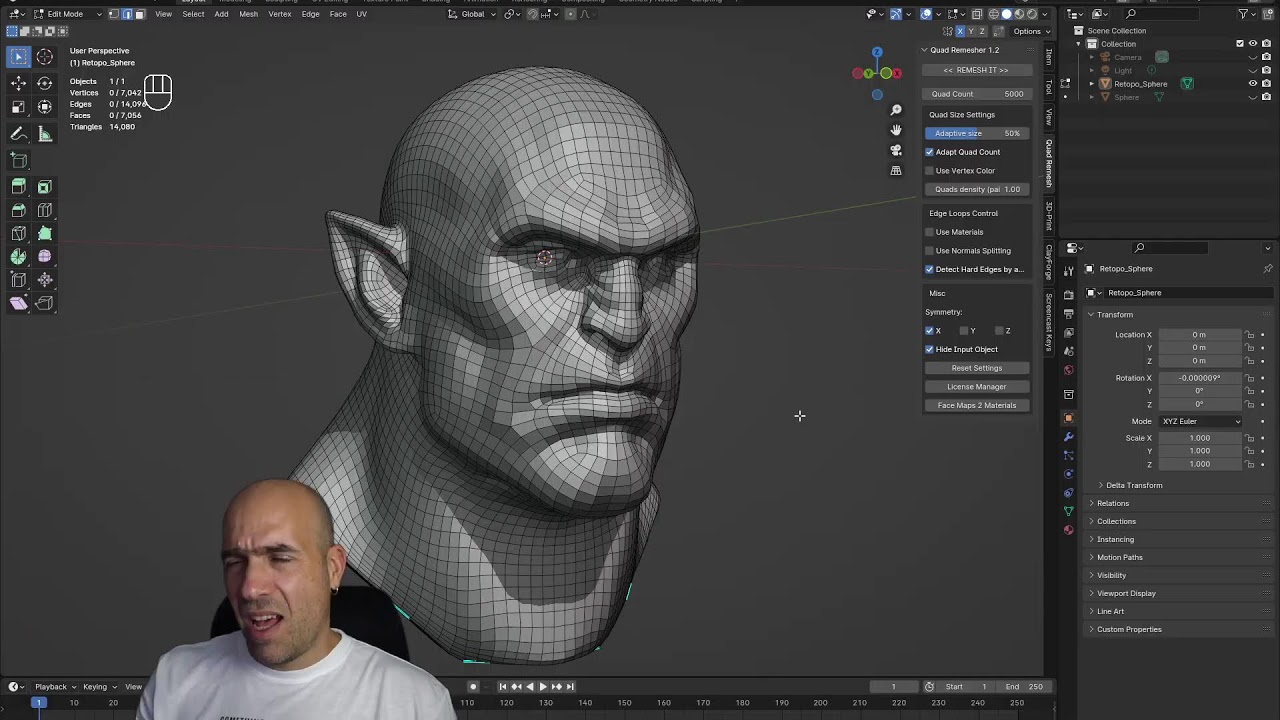Screen dimensions: 1280x720
Task: Enable Use Vertex Color checkbox
Action: 929,171
